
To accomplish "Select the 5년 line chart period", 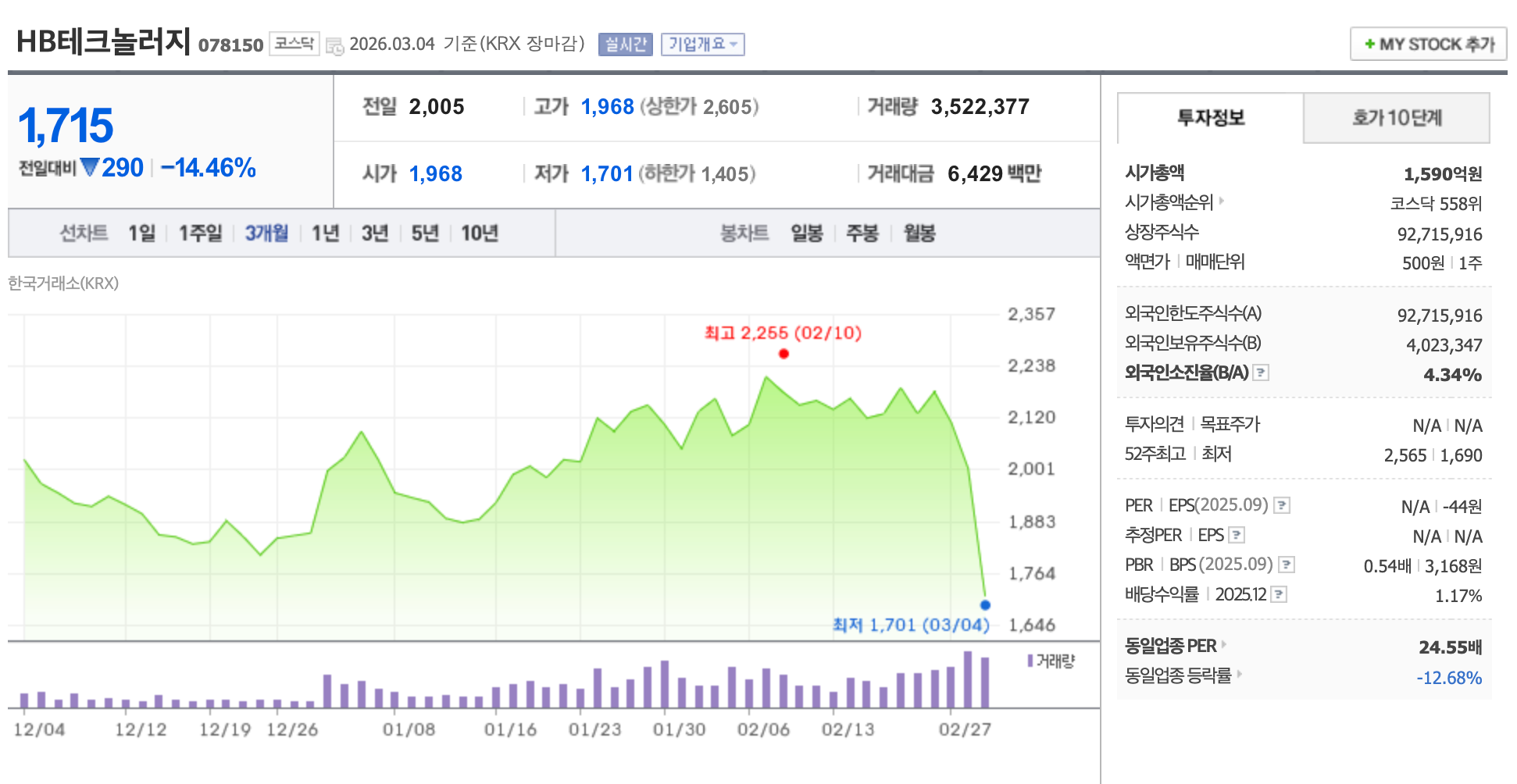I will pyautogui.click(x=425, y=233).
